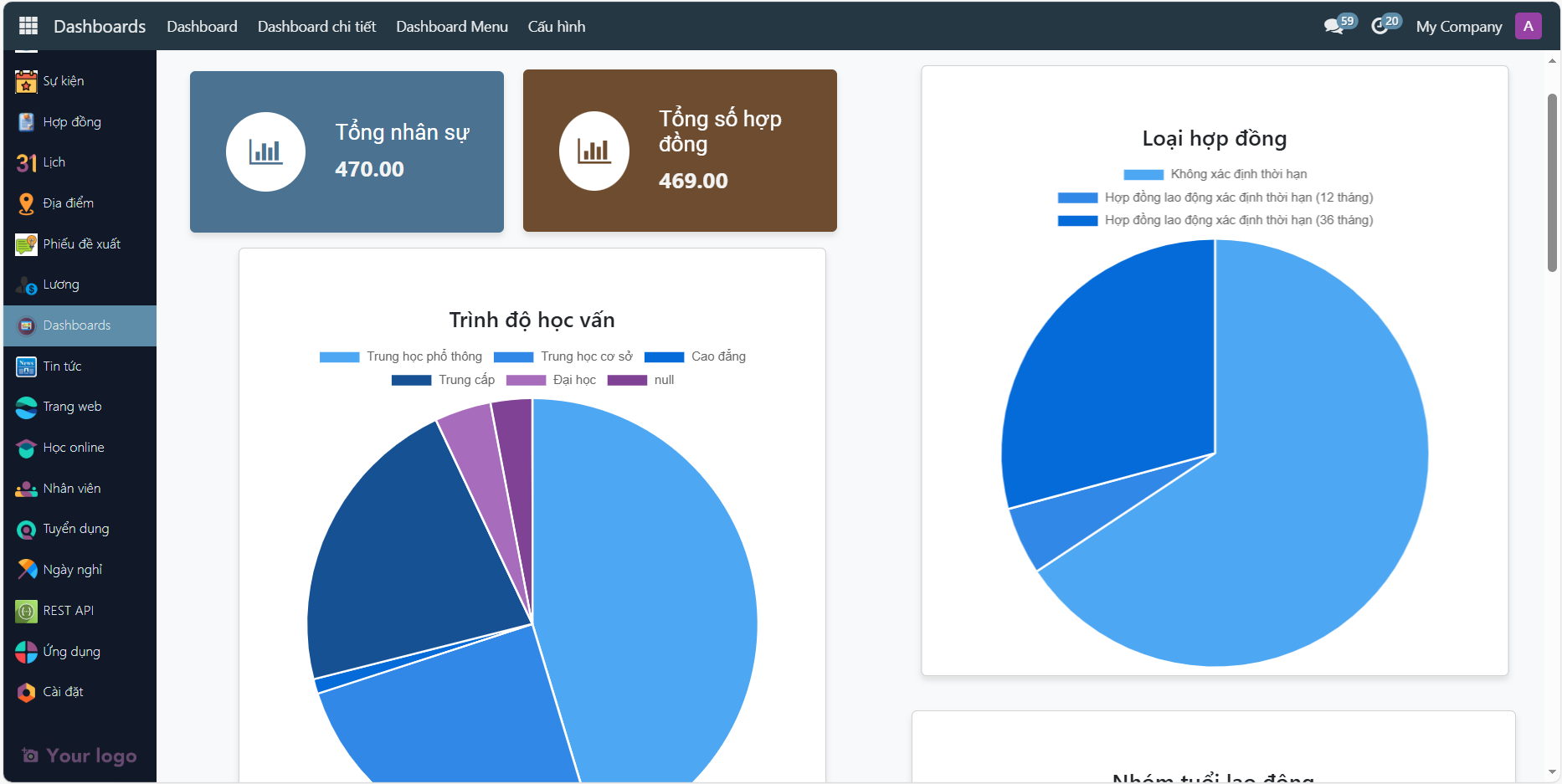Open the My Company selector
The height and width of the screenshot is (784, 1562).
pyautogui.click(x=1459, y=26)
